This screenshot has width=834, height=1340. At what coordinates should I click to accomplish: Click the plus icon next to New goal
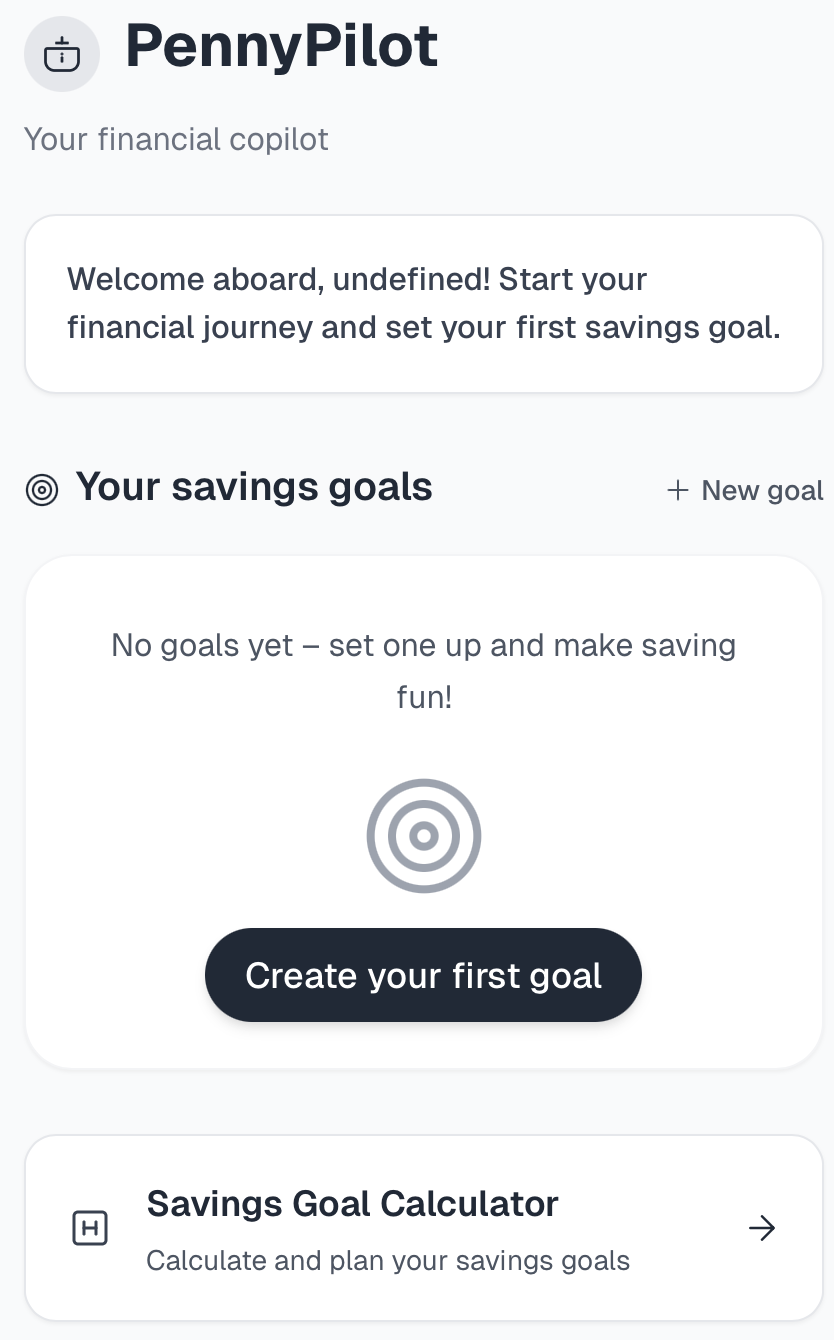tap(678, 490)
